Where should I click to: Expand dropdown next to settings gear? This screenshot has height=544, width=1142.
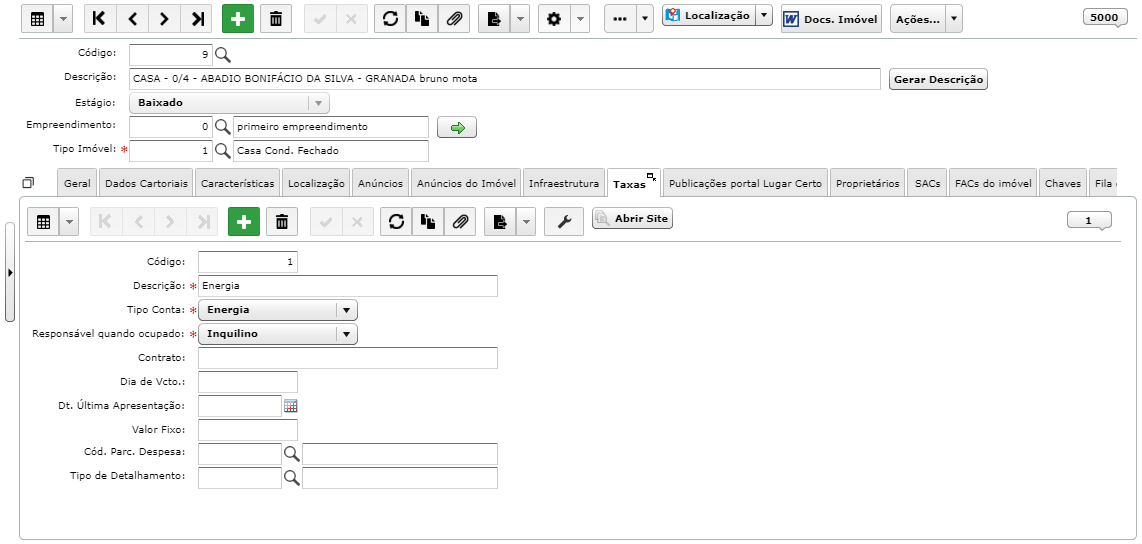pyautogui.click(x=580, y=20)
